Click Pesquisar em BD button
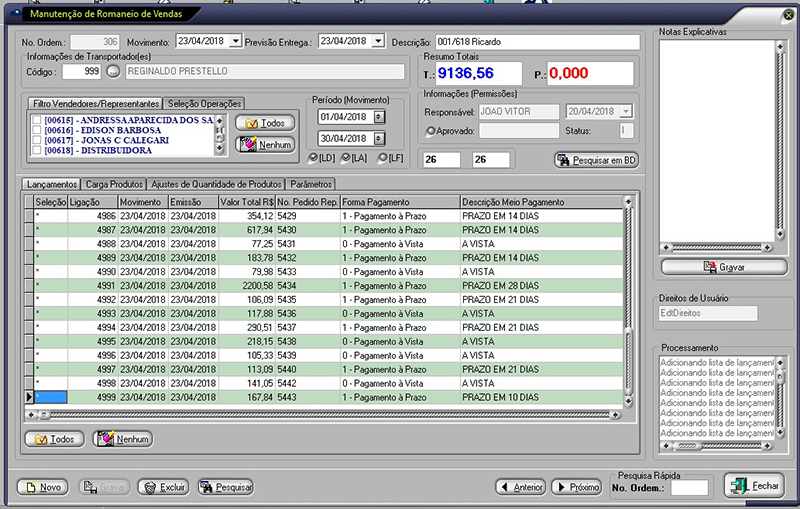This screenshot has width=800, height=509. click(x=596, y=160)
